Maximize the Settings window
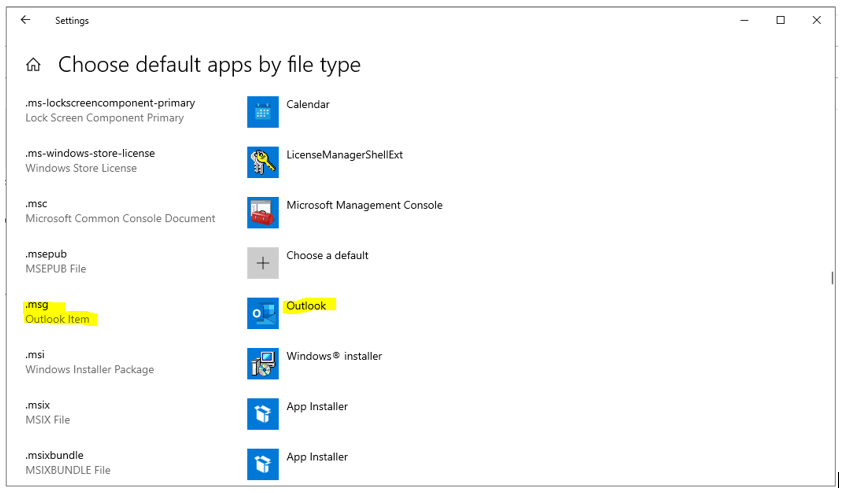The image size is (842, 493). click(x=780, y=20)
